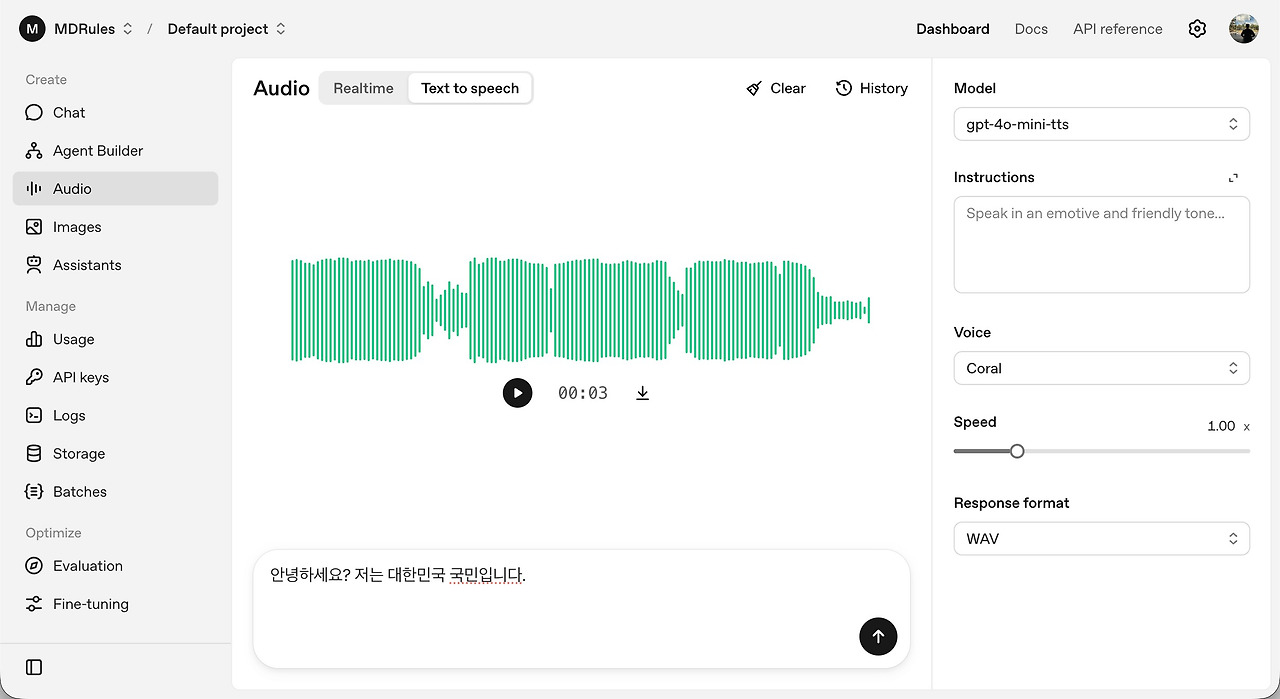Open History panel
The width and height of the screenshot is (1280, 699).
point(872,88)
